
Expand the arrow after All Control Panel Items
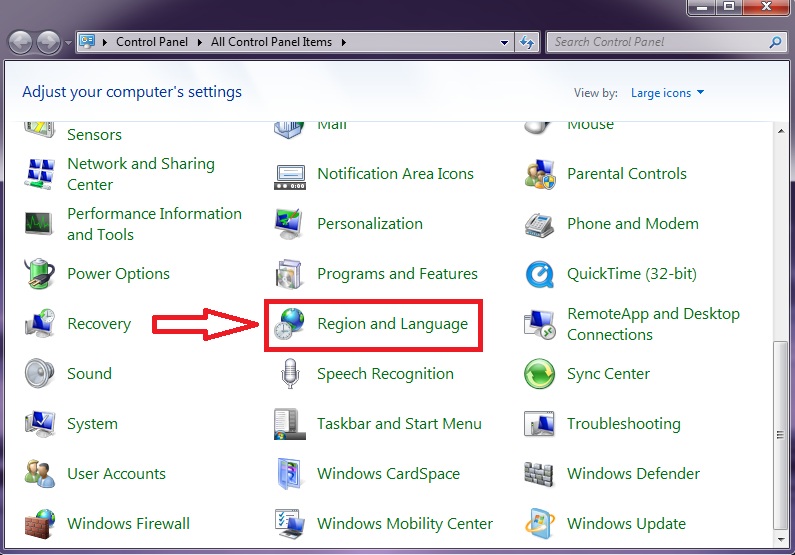[x=344, y=43]
